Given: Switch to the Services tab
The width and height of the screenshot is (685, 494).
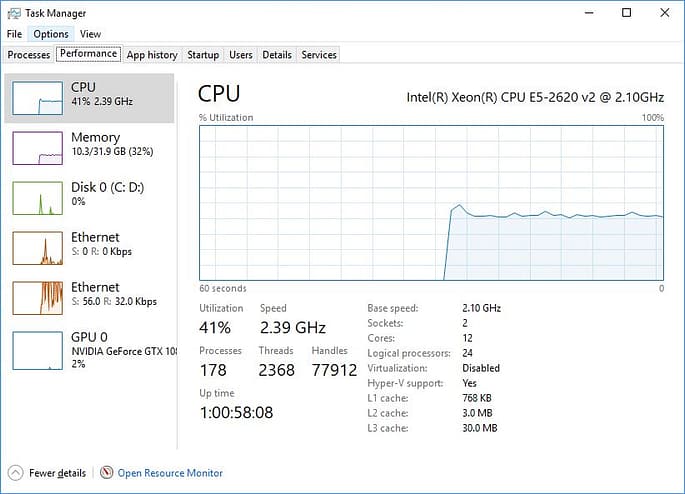Looking at the screenshot, I should pos(319,55).
